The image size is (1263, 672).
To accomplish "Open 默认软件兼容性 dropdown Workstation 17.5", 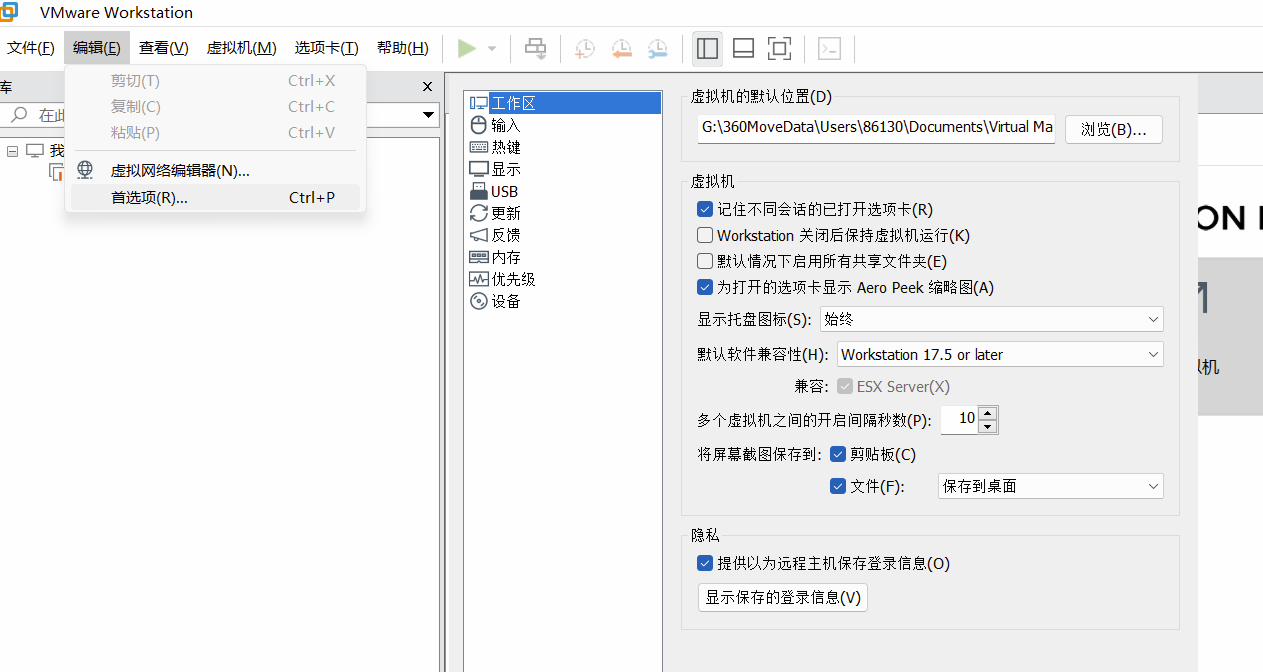I will click(x=1000, y=354).
